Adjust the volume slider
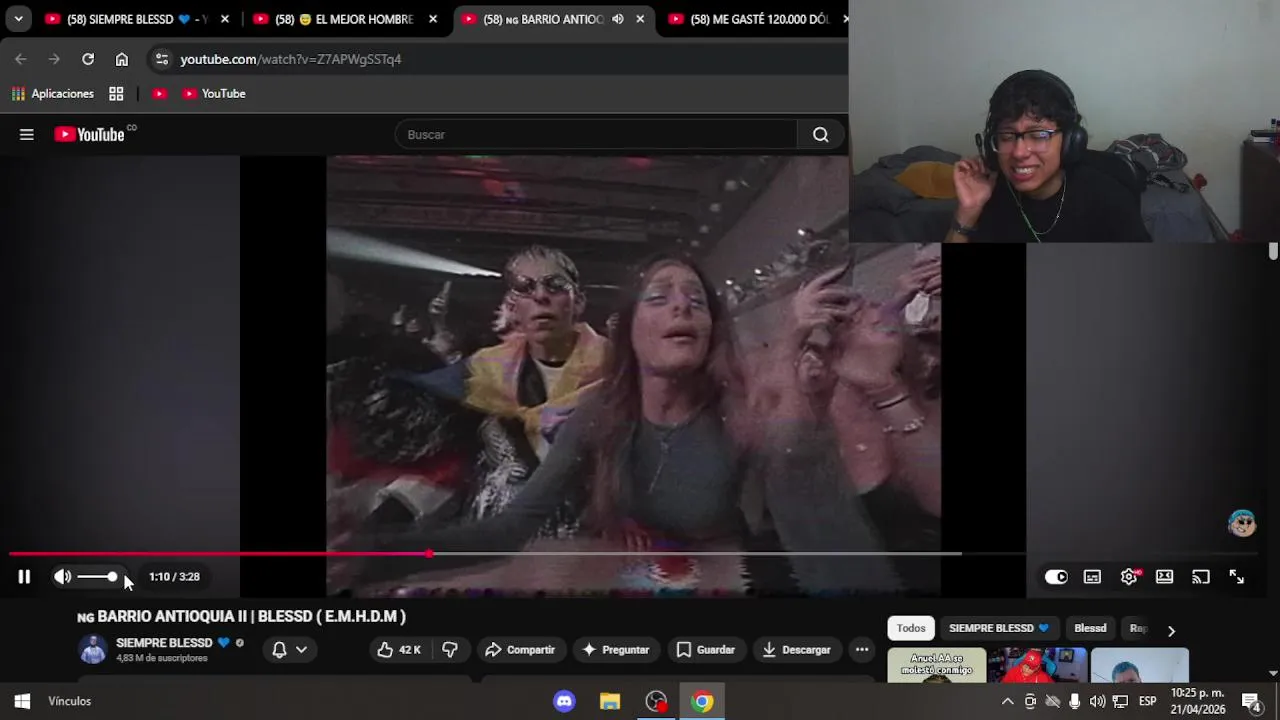 (97, 576)
